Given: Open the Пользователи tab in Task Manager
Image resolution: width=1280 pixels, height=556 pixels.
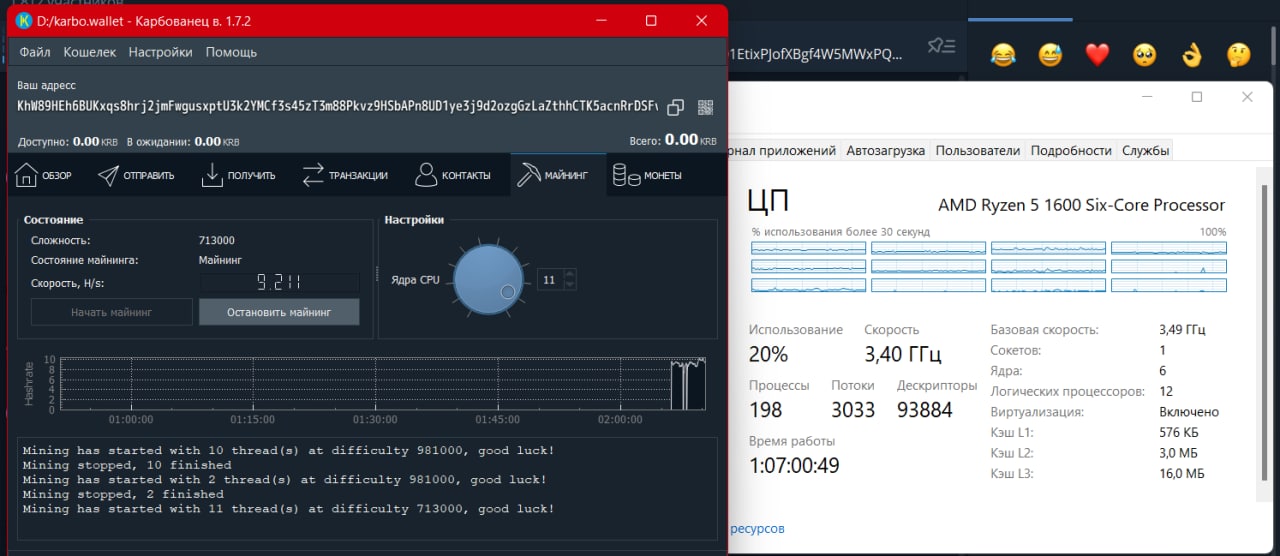Looking at the screenshot, I should [x=978, y=150].
